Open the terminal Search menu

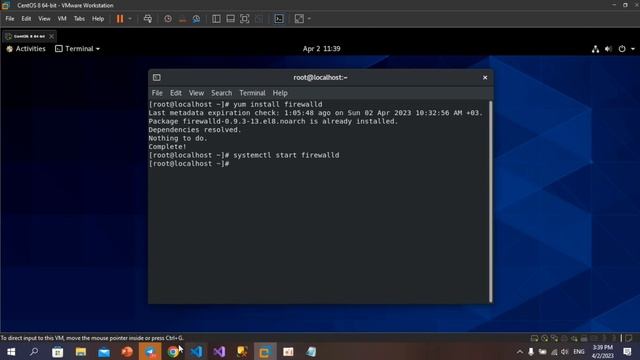coord(222,93)
